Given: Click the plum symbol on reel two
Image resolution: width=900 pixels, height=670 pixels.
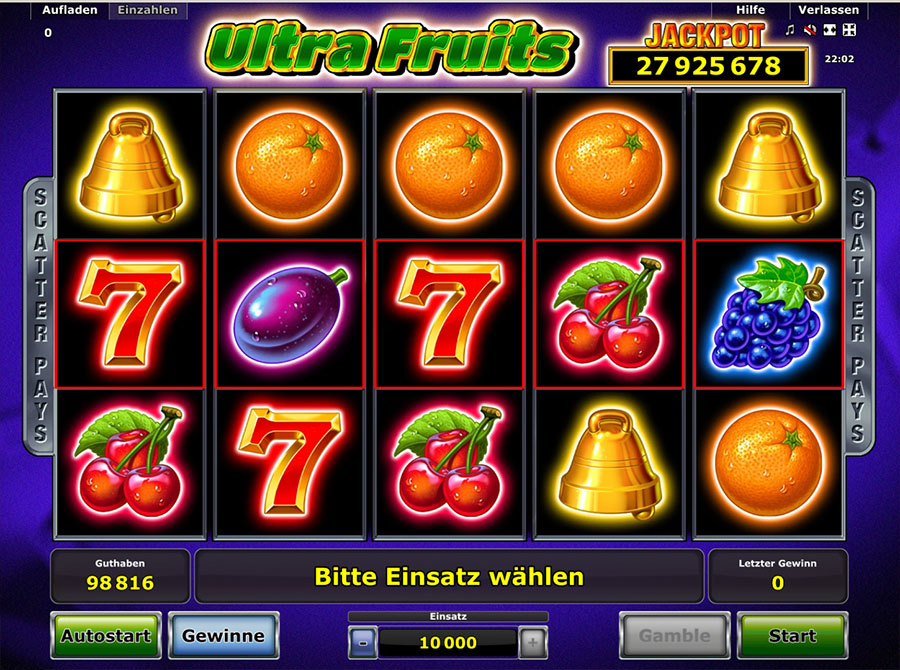Looking at the screenshot, I should pos(289,314).
